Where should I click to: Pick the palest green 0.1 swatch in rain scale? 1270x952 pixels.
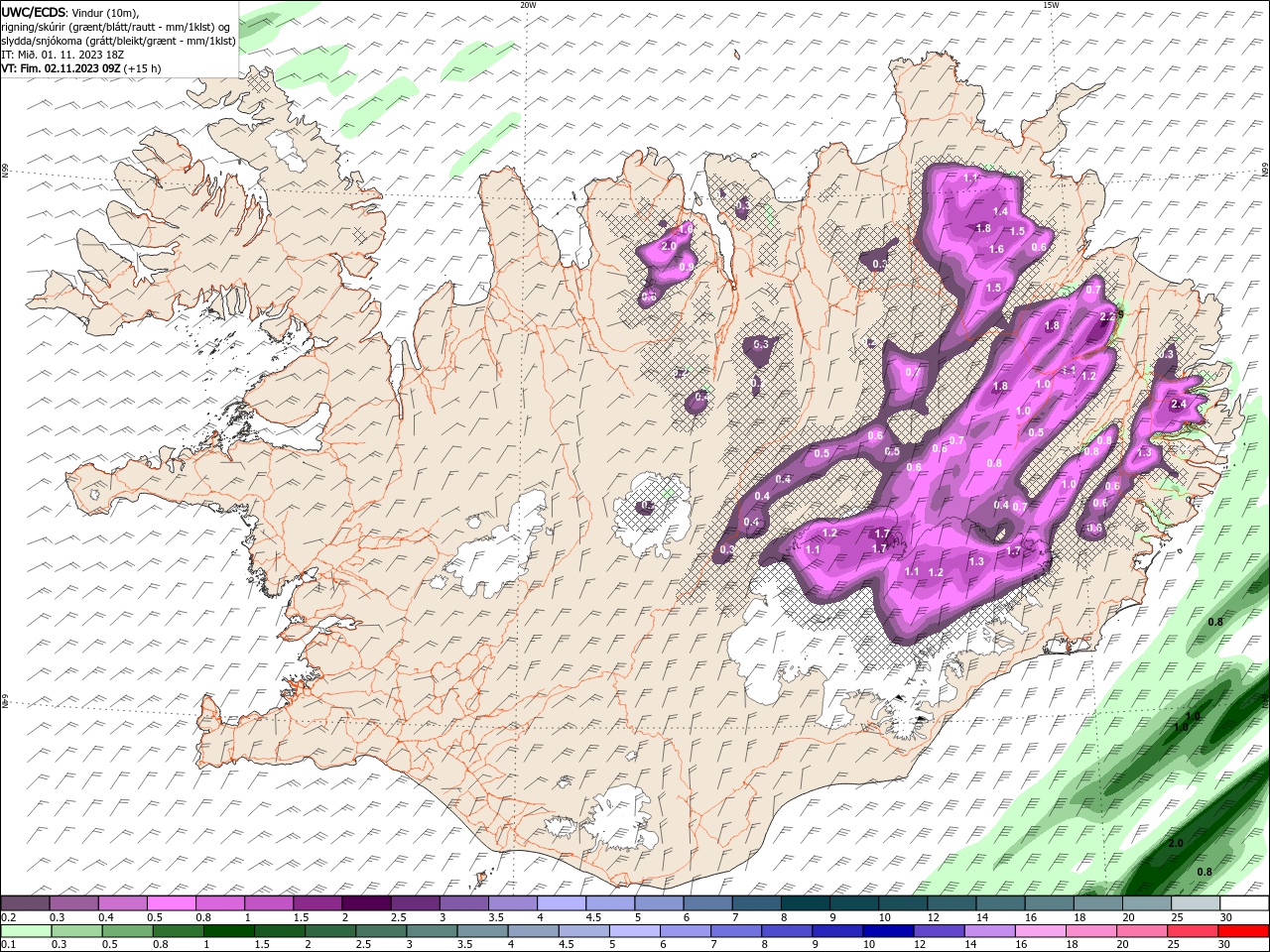point(26,931)
